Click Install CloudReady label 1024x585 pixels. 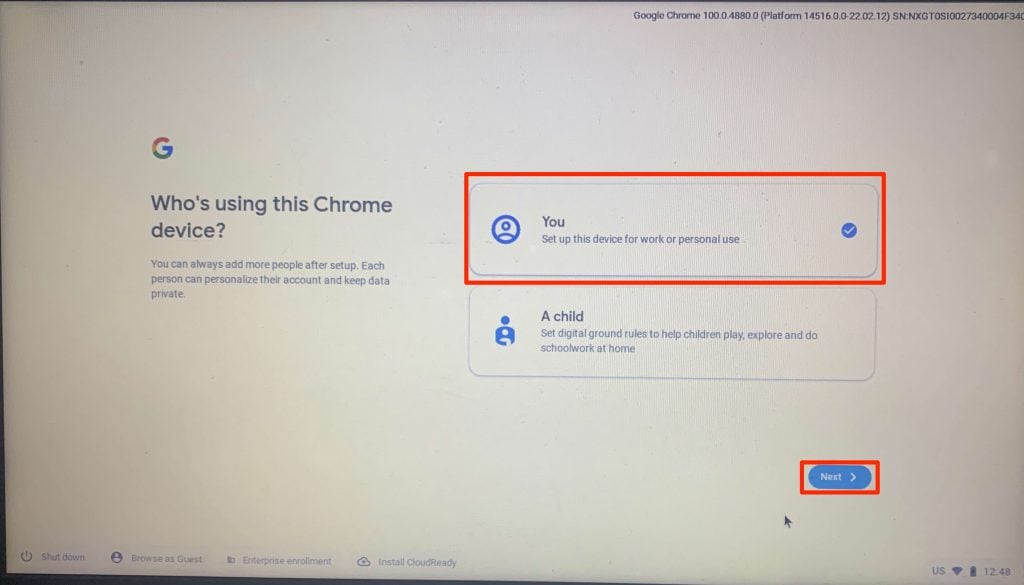point(417,562)
